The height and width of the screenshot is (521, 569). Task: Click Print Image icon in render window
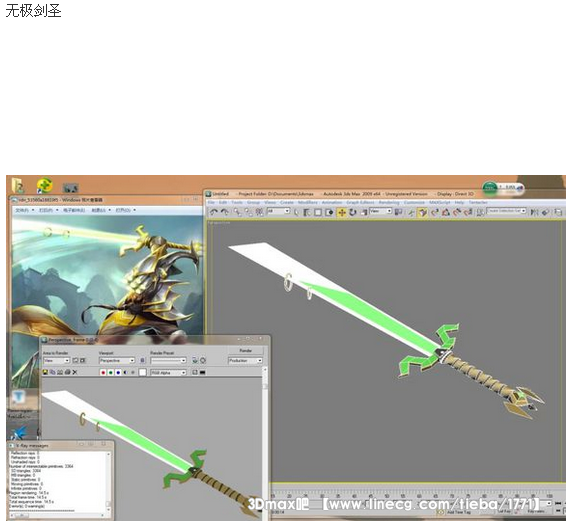(x=67, y=372)
